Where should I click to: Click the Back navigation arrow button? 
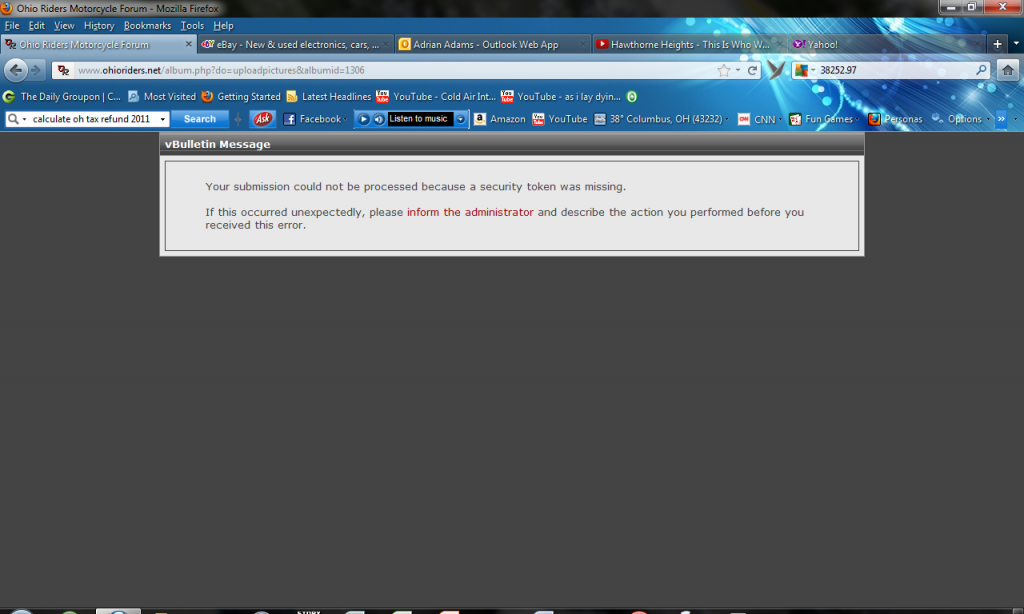point(15,70)
